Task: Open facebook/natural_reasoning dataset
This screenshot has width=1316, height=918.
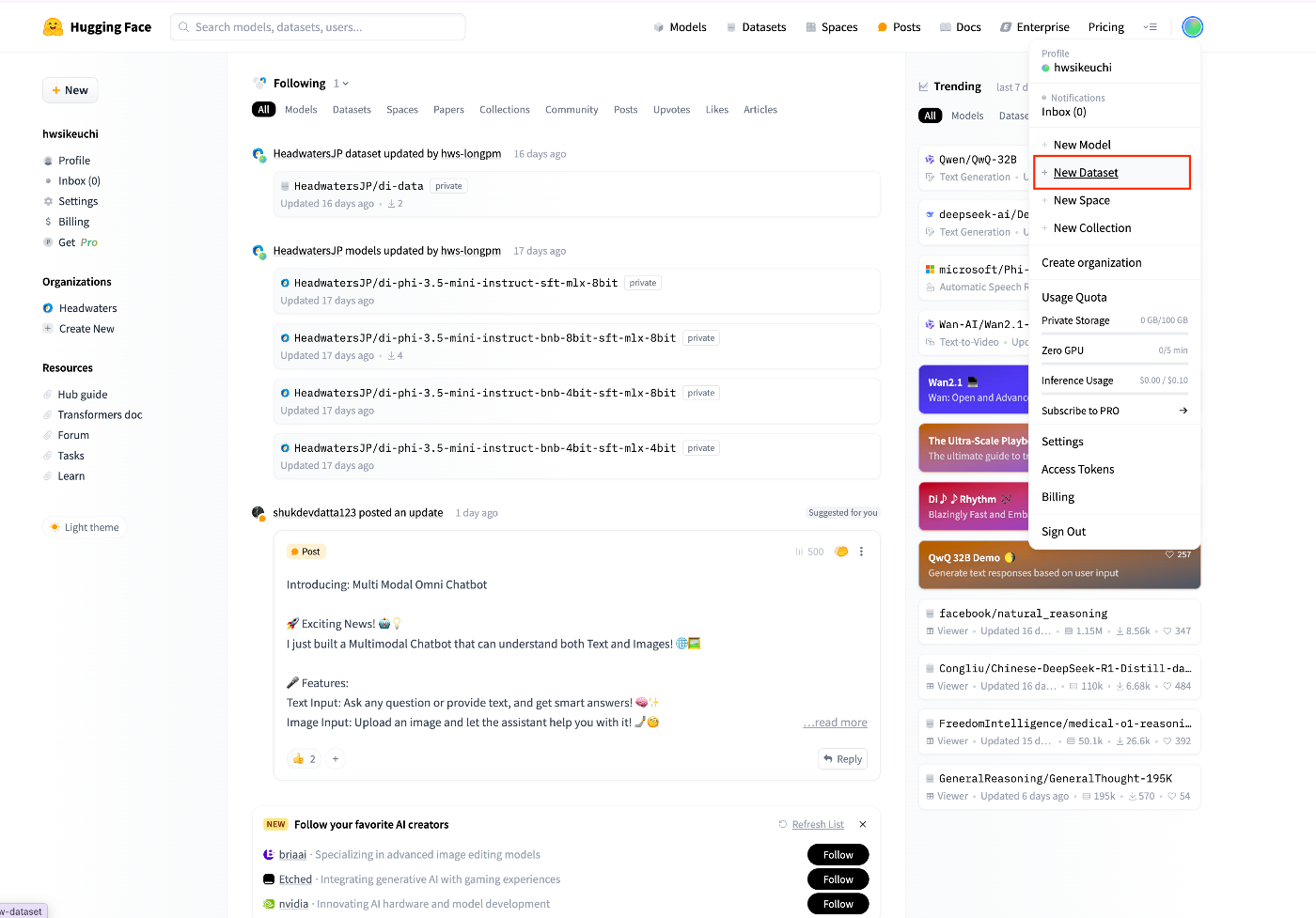Action: click(1059, 622)
